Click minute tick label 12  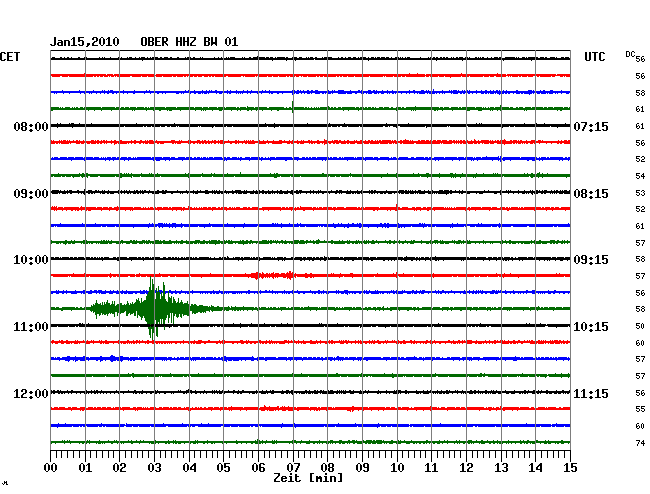pyautogui.click(x=466, y=468)
